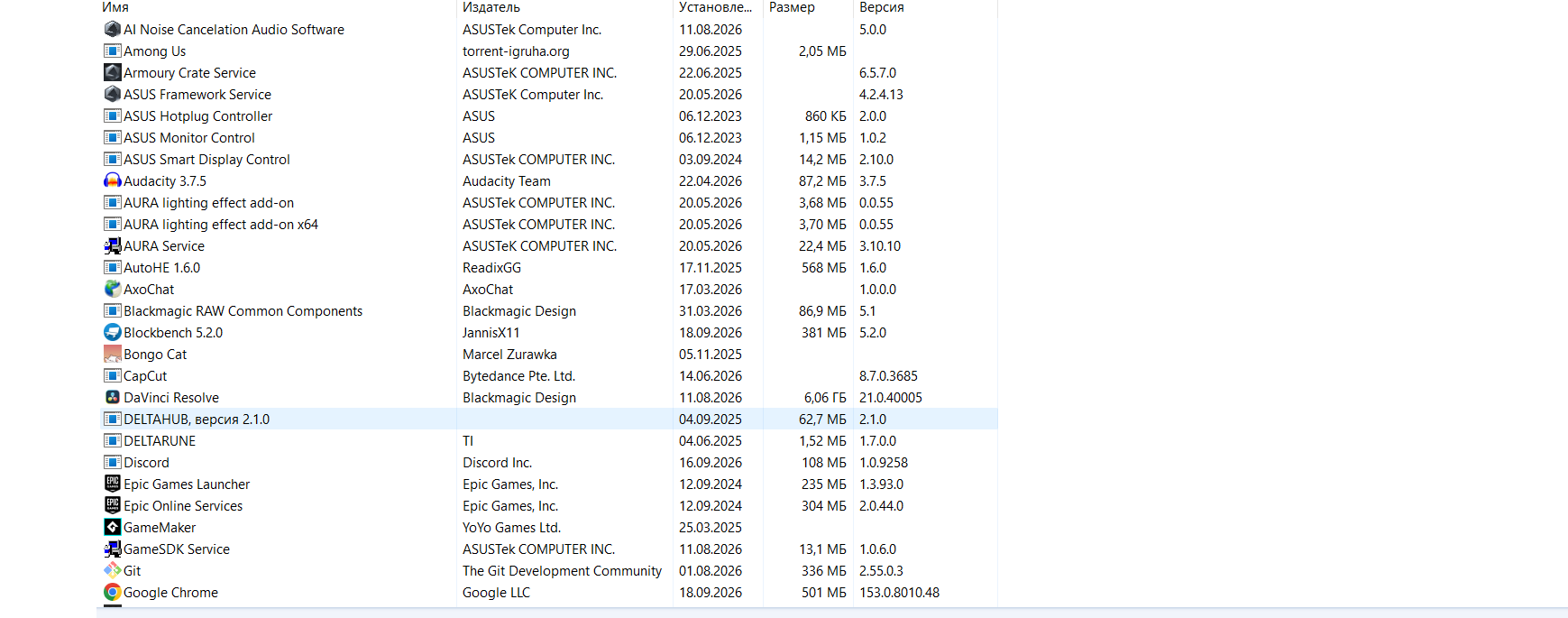Click the Audacity 3.7.5 headphones icon
The width and height of the screenshot is (1568, 618).
point(113,180)
